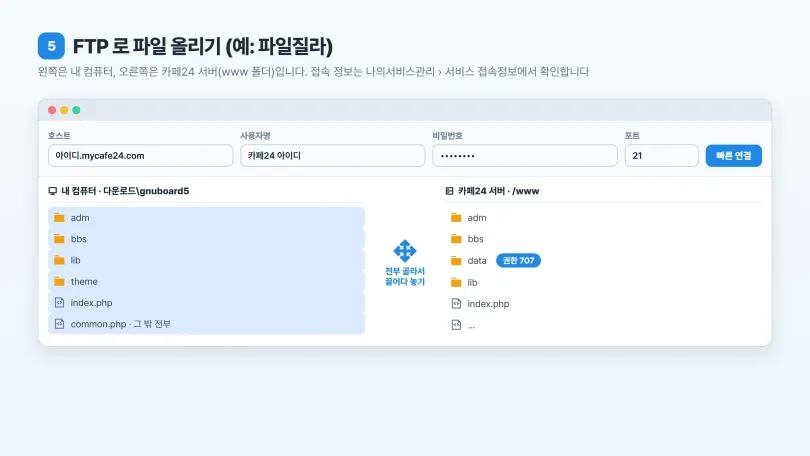Select the bbs folder icon on 카페24 server
The width and height of the screenshot is (810, 456).
click(x=456, y=239)
